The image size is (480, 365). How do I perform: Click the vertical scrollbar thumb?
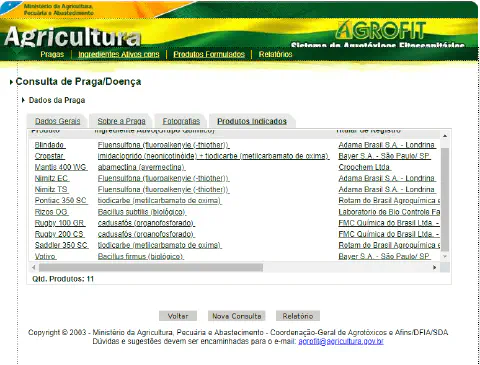(445, 199)
